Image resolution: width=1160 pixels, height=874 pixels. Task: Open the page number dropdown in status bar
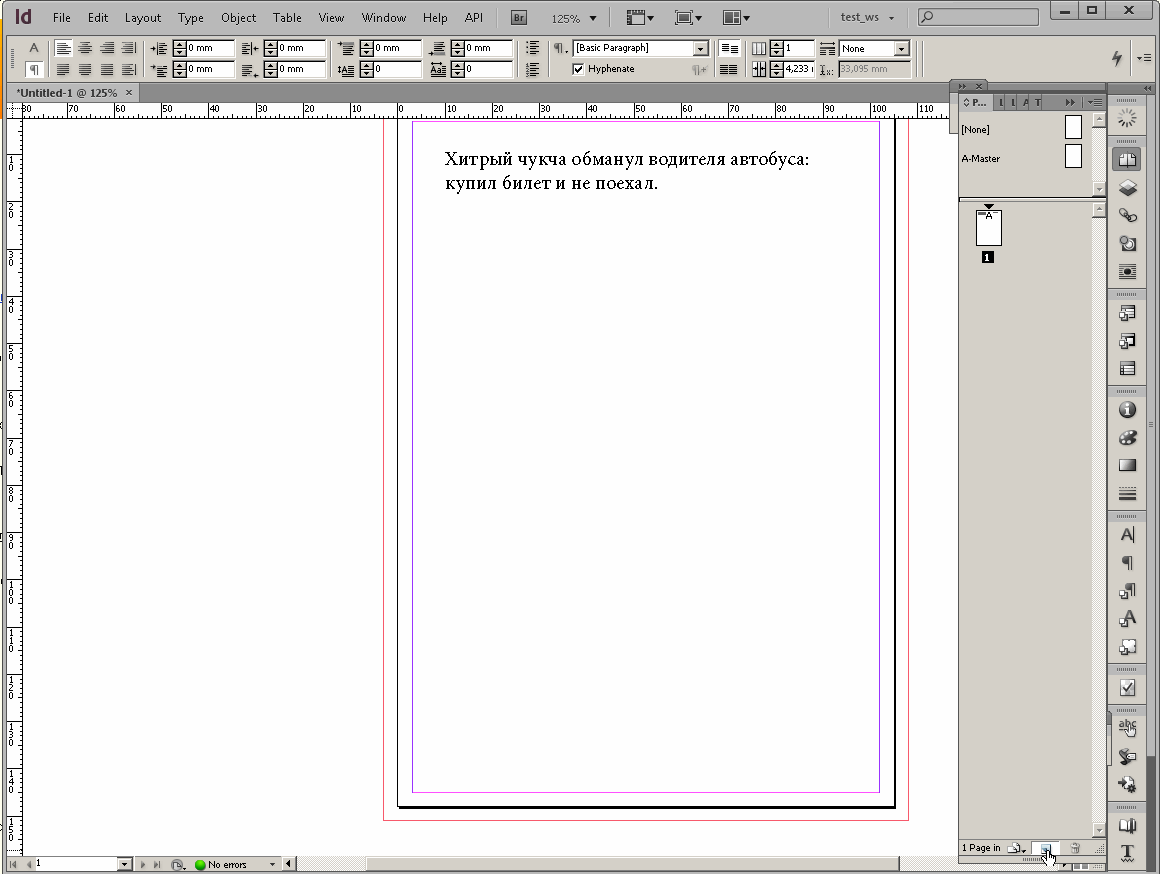tap(124, 864)
